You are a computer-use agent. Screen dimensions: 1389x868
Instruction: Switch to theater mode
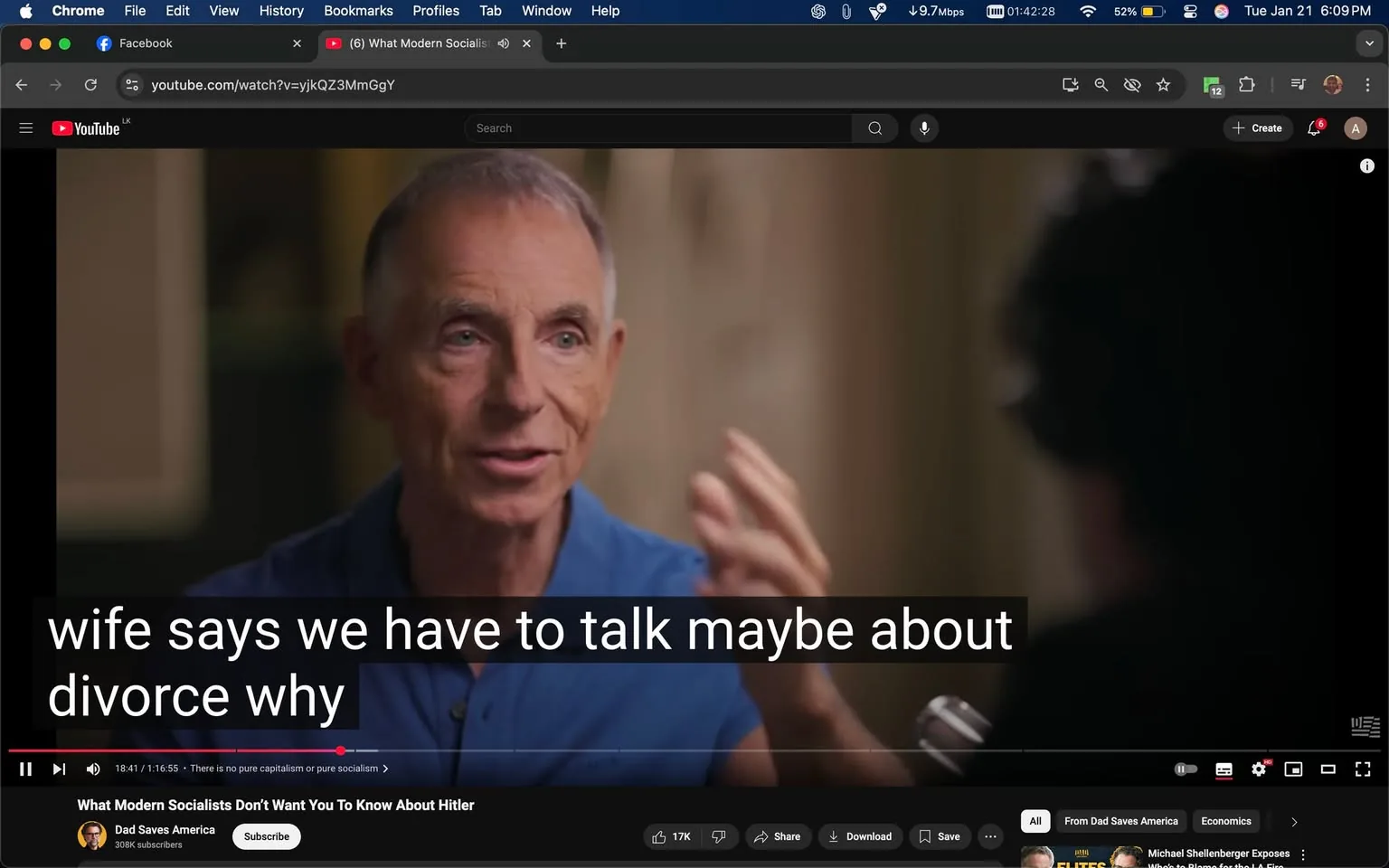click(1327, 769)
